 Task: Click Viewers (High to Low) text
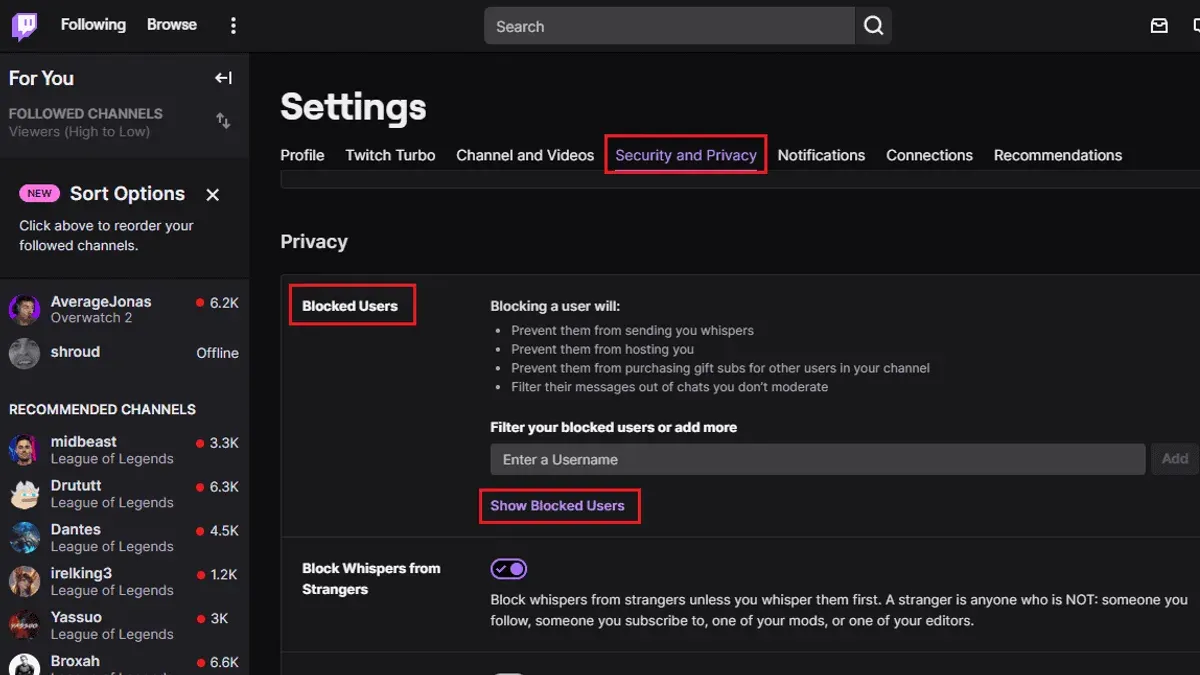79,131
